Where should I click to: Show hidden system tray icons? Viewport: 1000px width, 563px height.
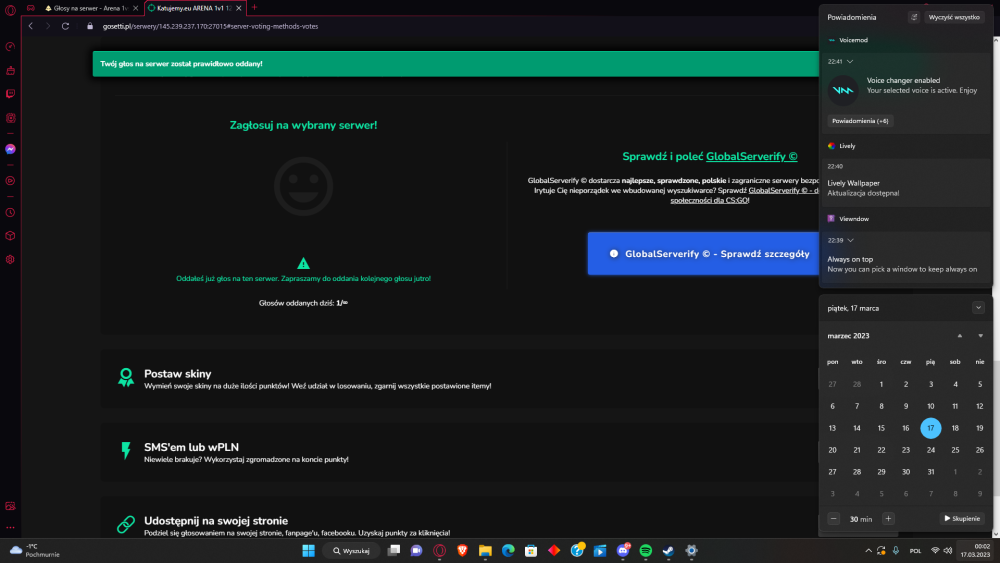point(868,551)
